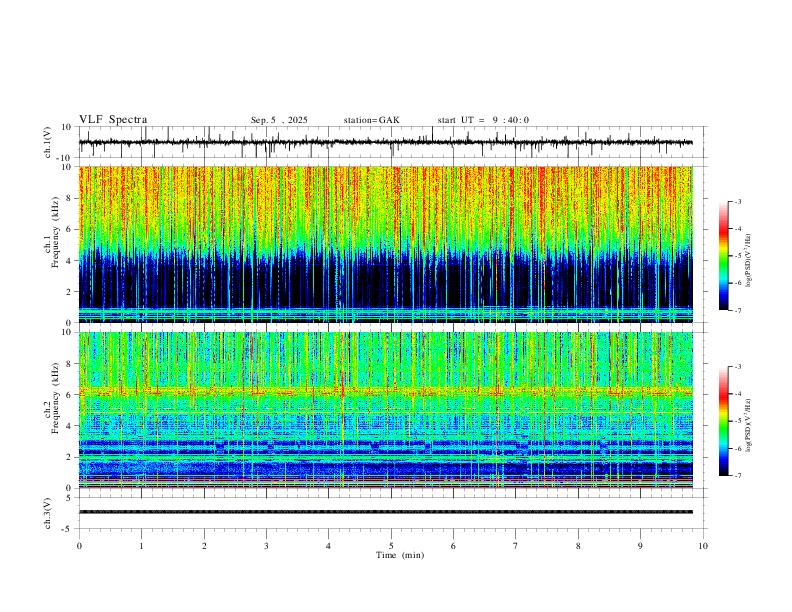Click the "VLF Spectra" plot title

(113, 120)
